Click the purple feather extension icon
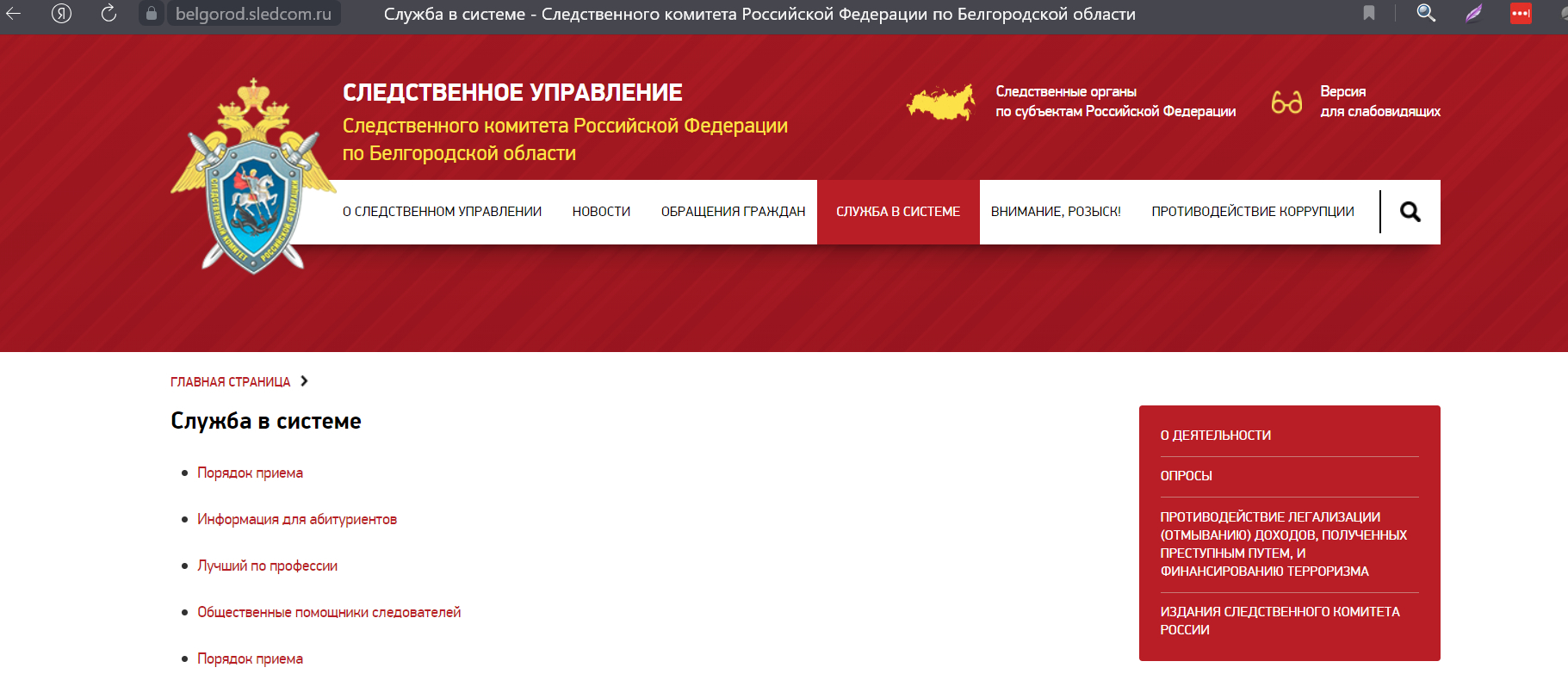Screen dimensions: 1568x680 point(1474,13)
